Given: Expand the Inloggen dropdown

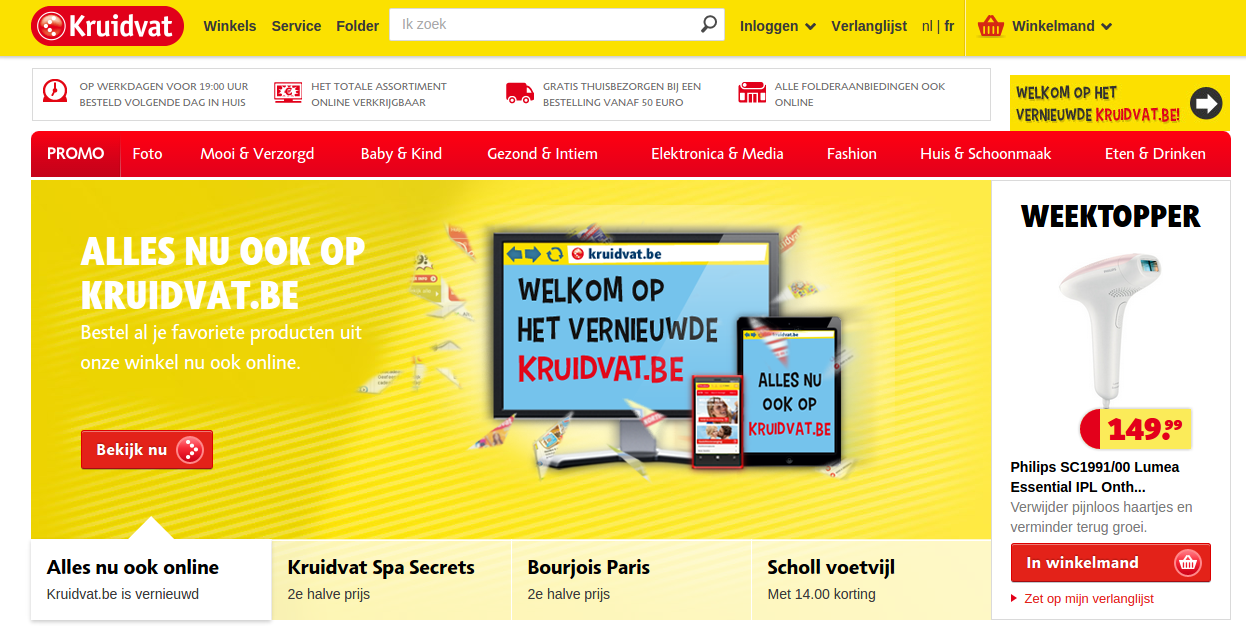Looking at the screenshot, I should [x=778, y=26].
